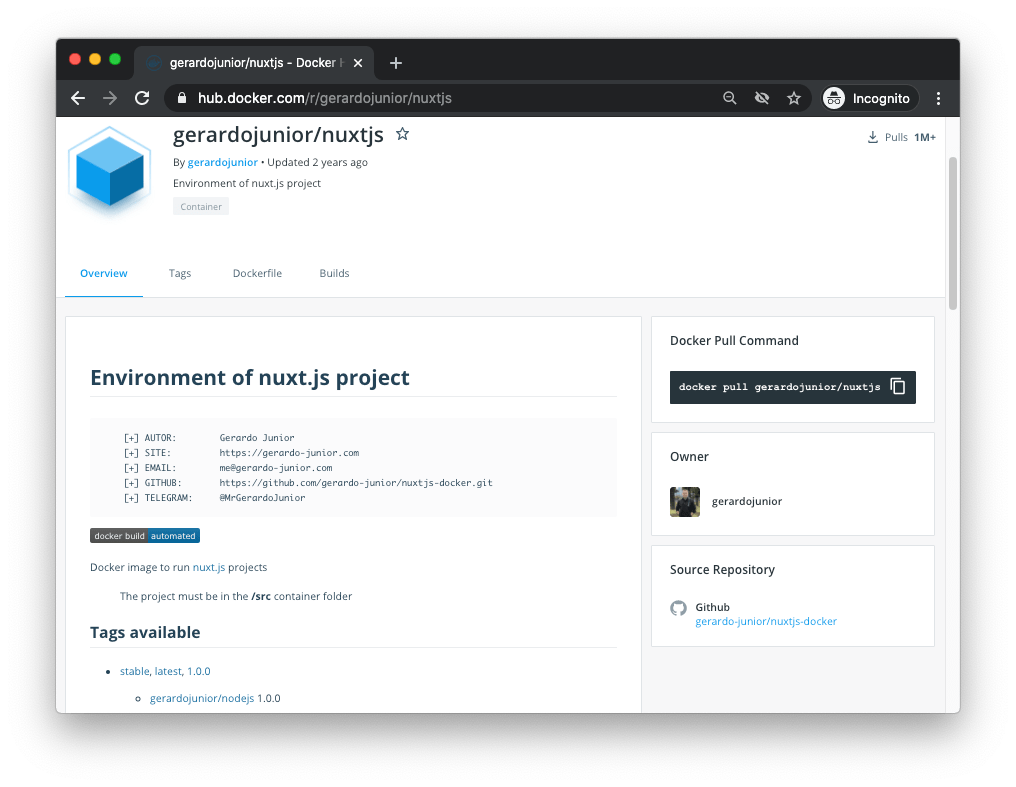Viewport: 1016px width, 787px height.
Task: Click the Github icon under Source Repository
Action: tap(679, 608)
